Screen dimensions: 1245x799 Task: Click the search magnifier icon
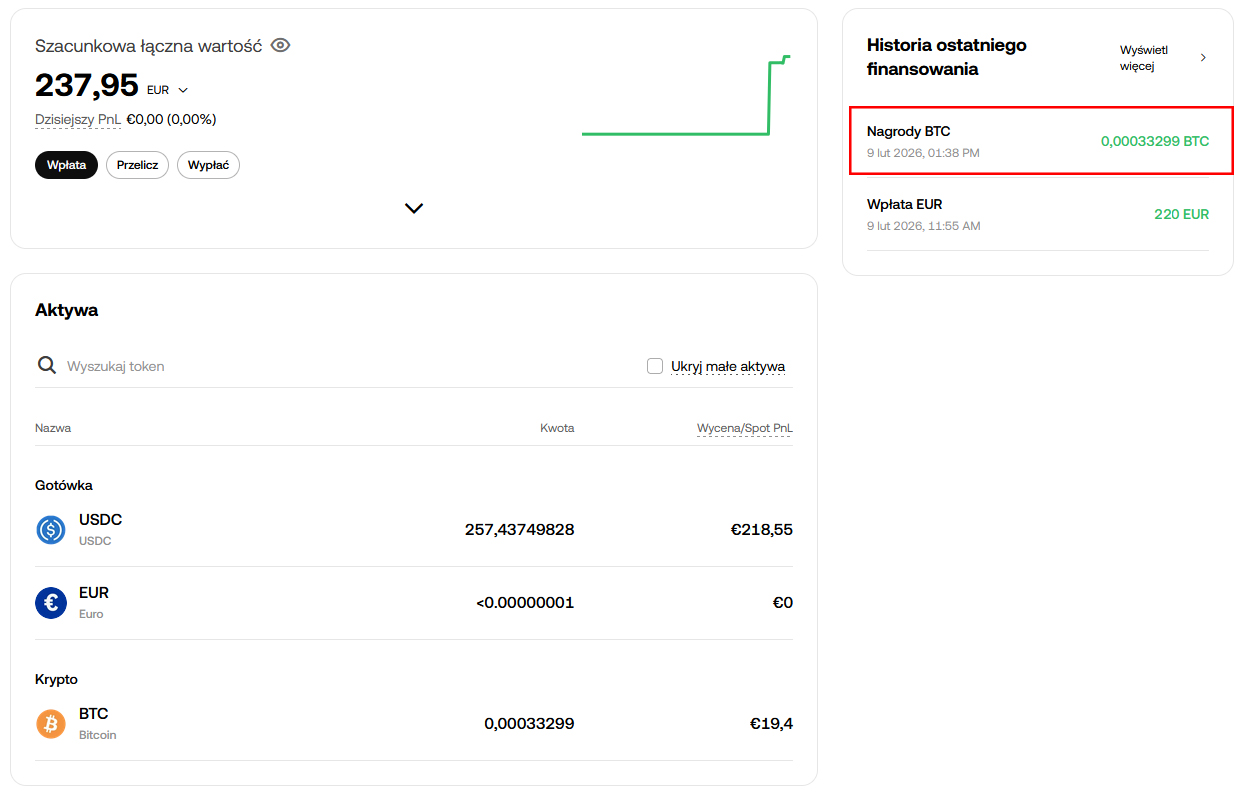pos(46,366)
